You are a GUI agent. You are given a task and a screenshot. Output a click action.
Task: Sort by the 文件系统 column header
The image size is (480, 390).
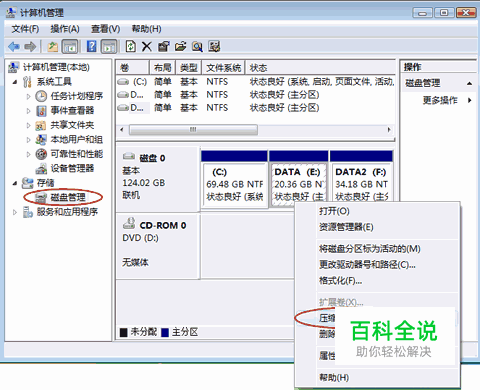pos(224,68)
